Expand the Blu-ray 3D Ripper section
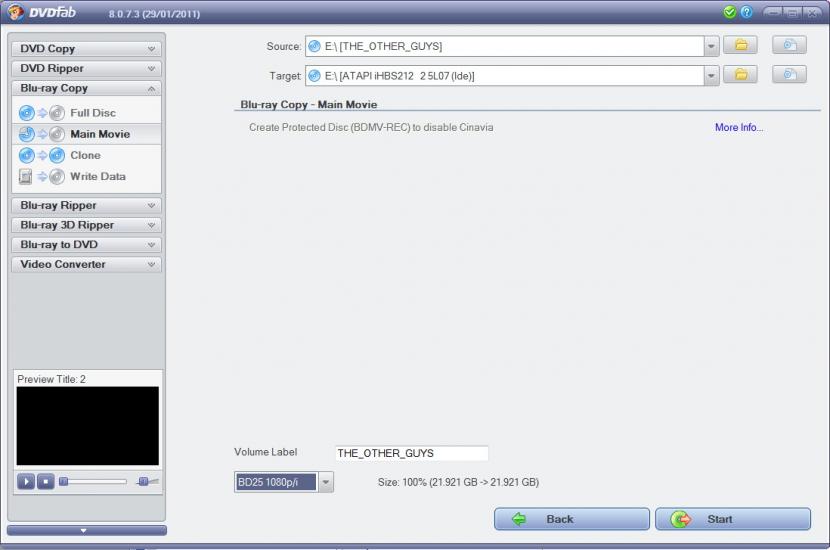The image size is (830, 550). pyautogui.click(x=86, y=225)
